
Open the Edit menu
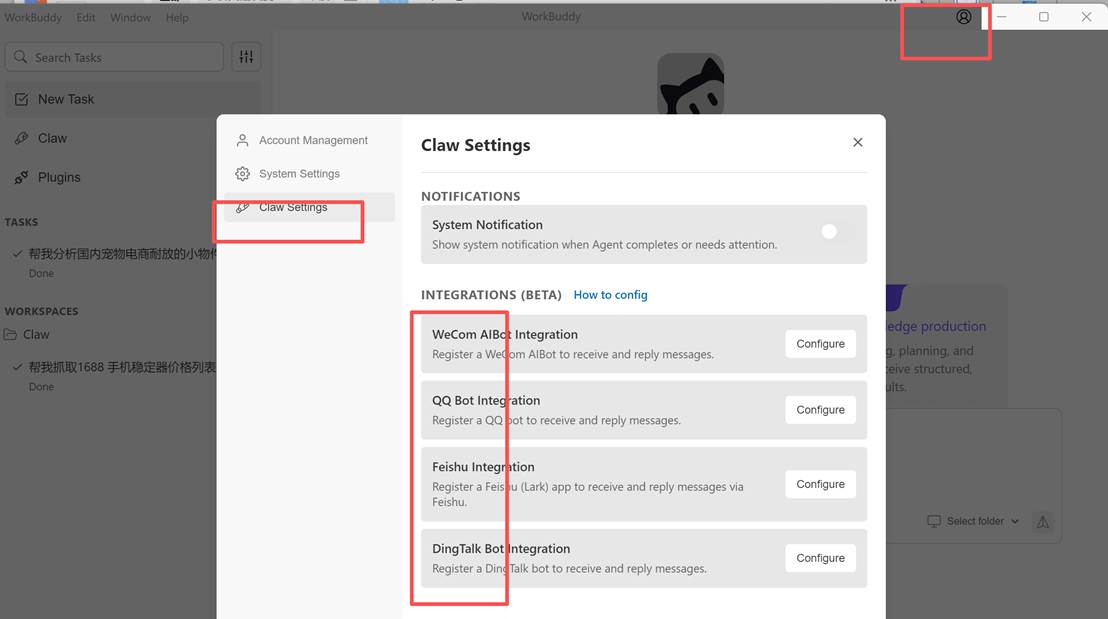coord(86,17)
